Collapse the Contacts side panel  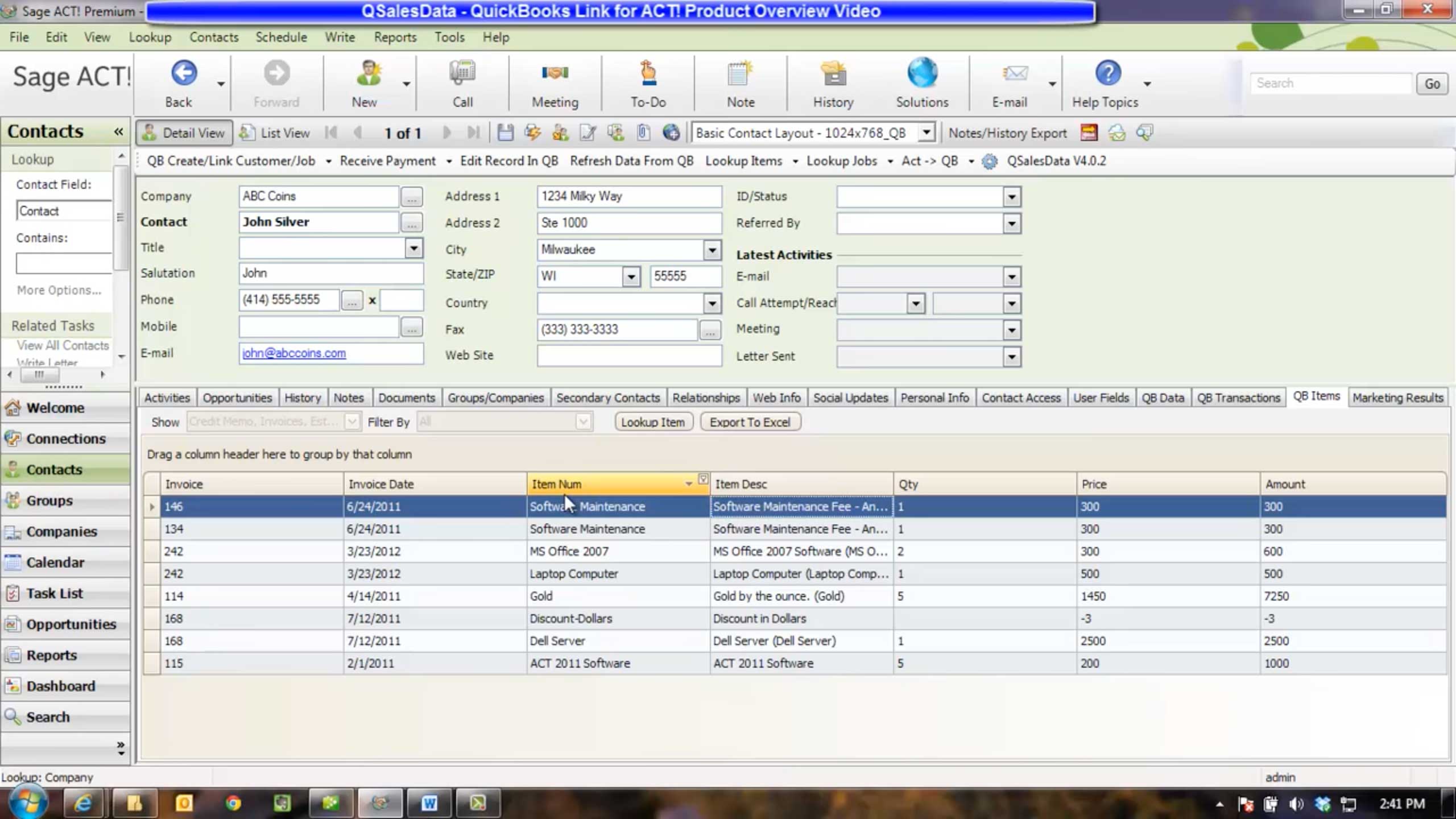click(118, 131)
